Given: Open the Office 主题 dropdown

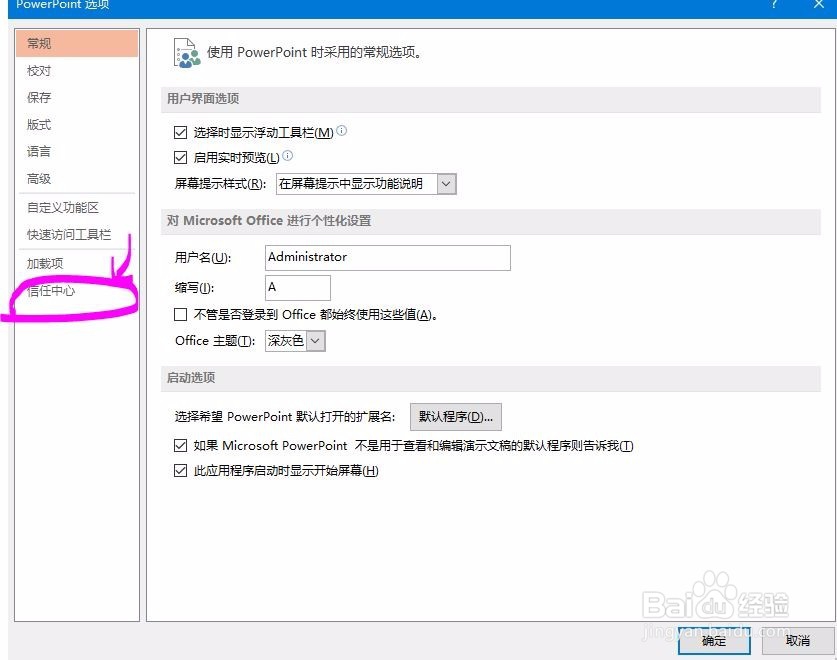Looking at the screenshot, I should (315, 341).
